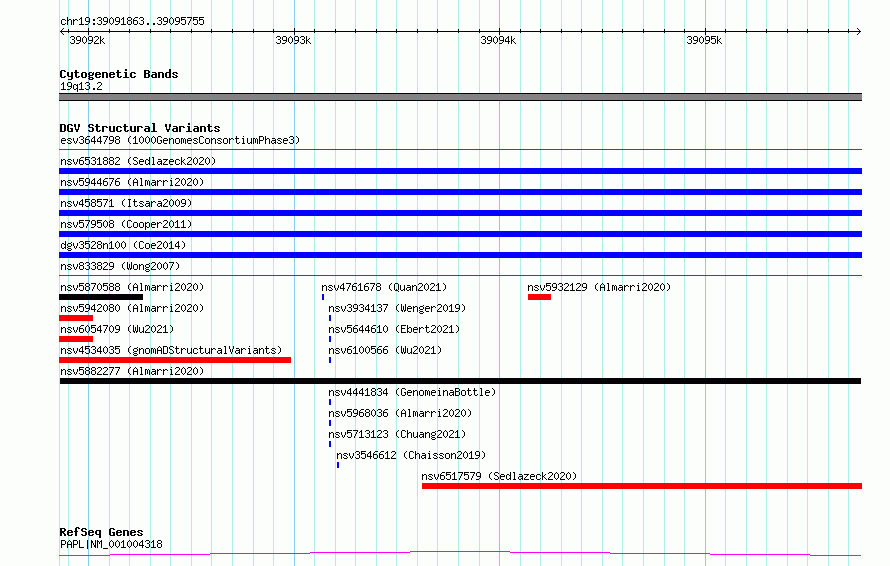This screenshot has height=566, width=890.
Task: Click the esv3644798 1000GenomesConsortiumPhase3 variant label
Action: (180, 140)
